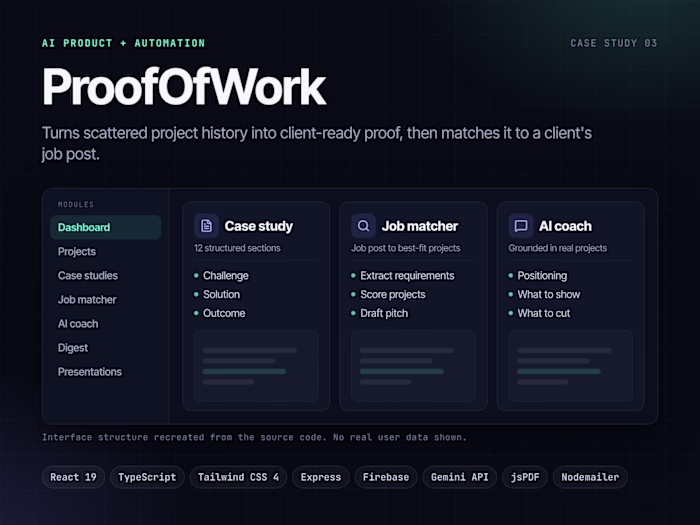The height and width of the screenshot is (525, 700).
Task: Click the ProofOfWork title
Action: coord(184,86)
